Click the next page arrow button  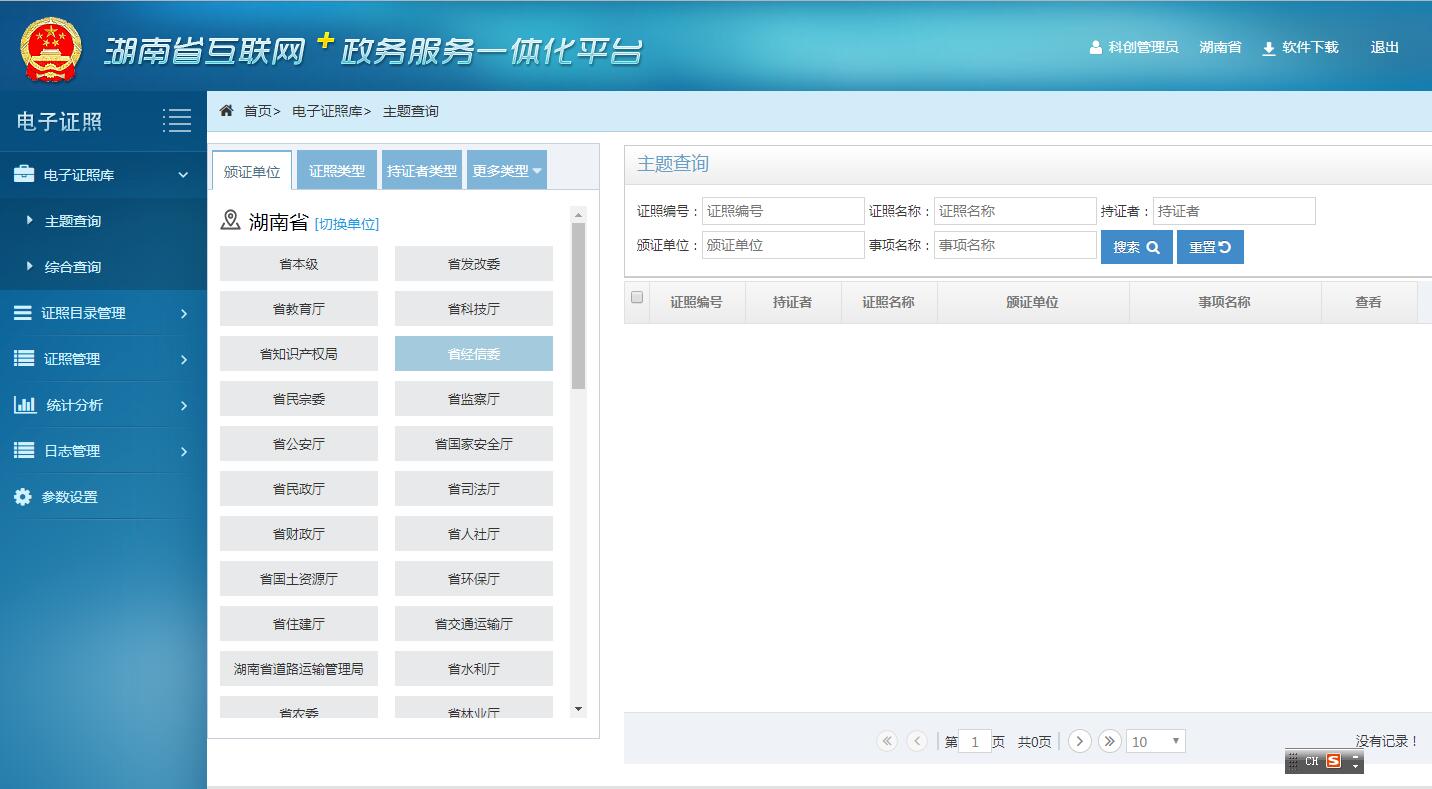1079,741
